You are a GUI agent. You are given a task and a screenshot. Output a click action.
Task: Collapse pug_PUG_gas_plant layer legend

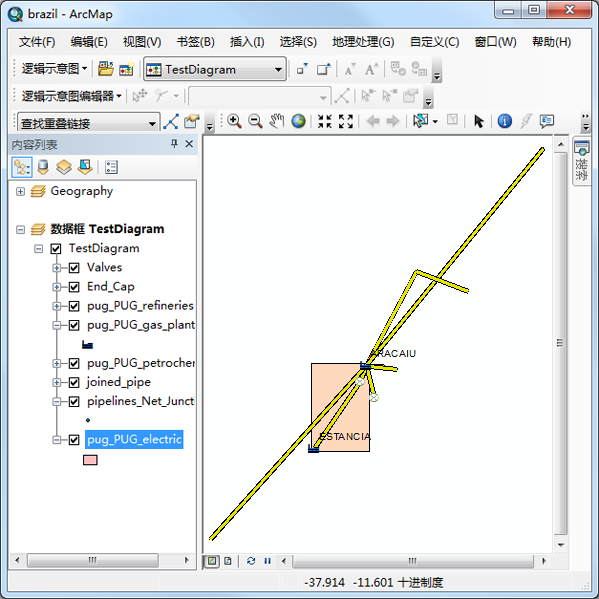(57, 325)
